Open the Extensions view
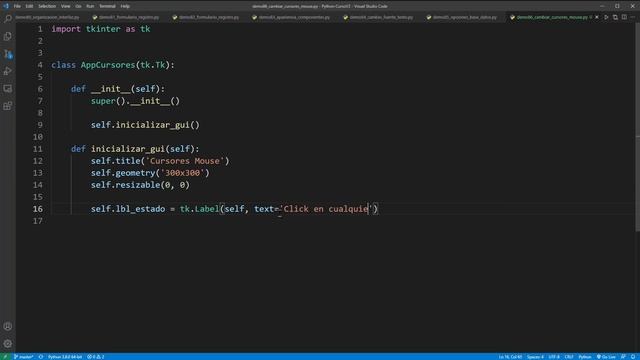The image size is (640, 360). pos(8,106)
